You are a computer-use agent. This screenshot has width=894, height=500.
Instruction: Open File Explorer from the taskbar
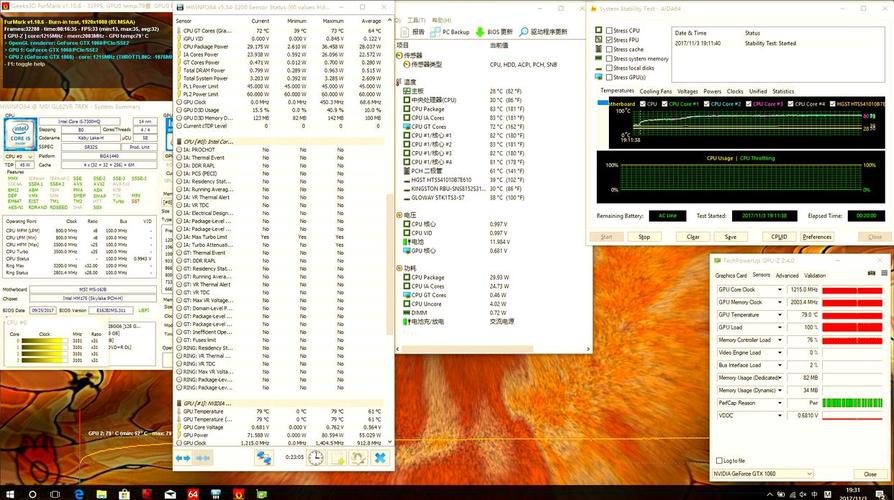point(101,494)
